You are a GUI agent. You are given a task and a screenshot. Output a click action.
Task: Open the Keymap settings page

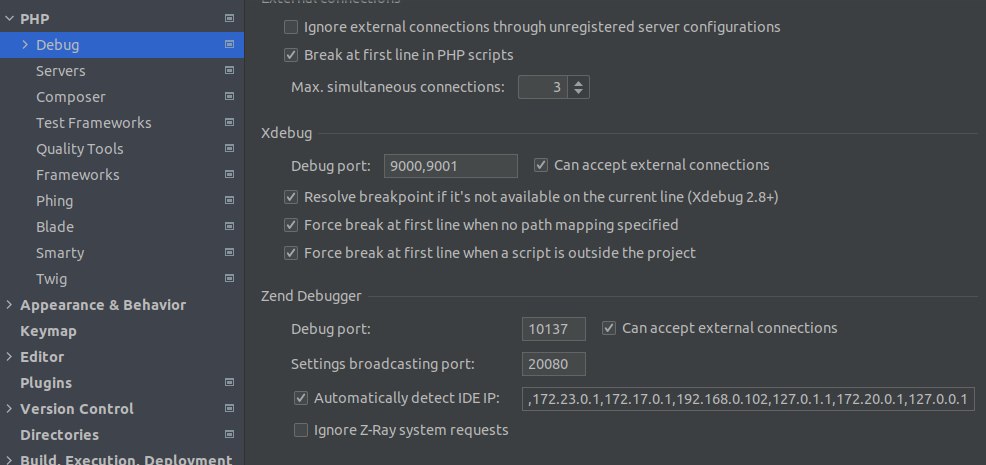48,331
